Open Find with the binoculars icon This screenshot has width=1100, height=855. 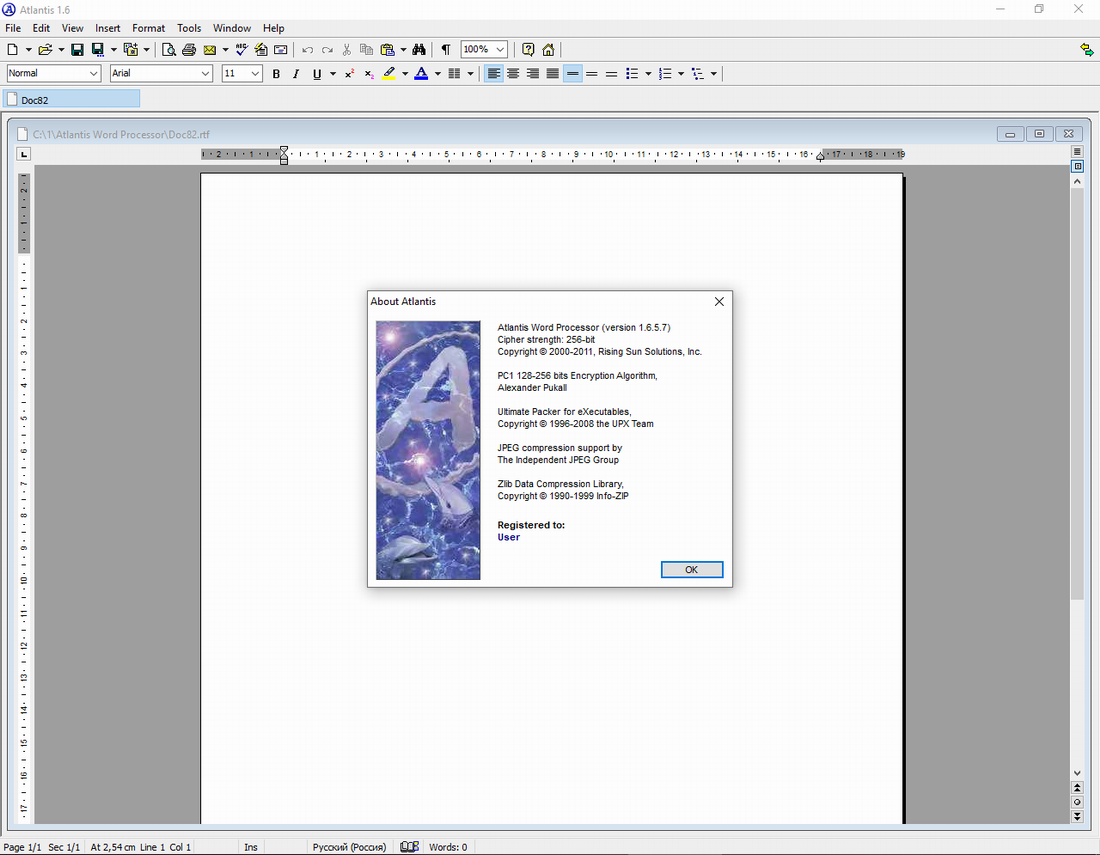coord(419,50)
